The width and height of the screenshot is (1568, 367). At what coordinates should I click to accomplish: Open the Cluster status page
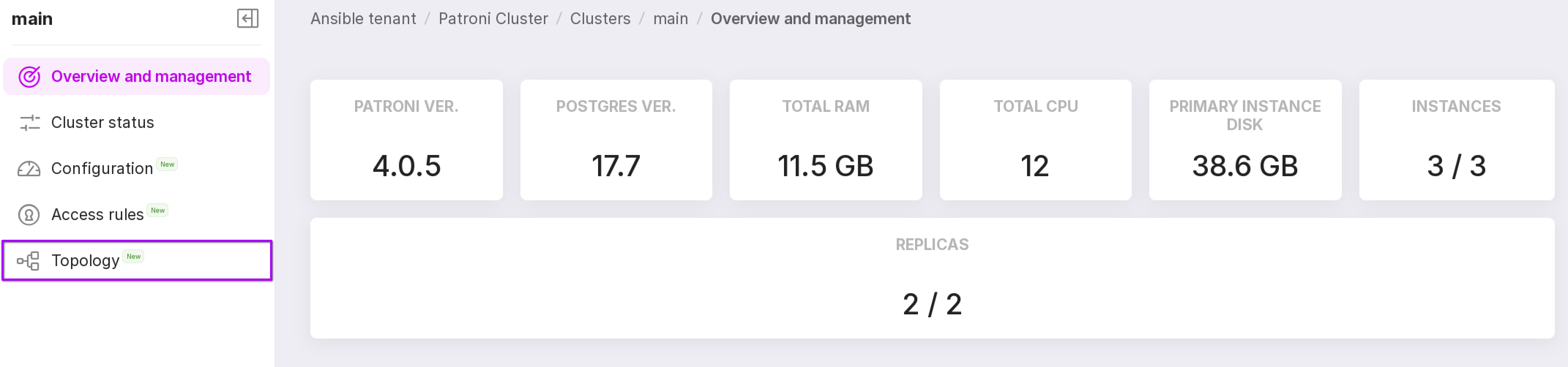102,123
